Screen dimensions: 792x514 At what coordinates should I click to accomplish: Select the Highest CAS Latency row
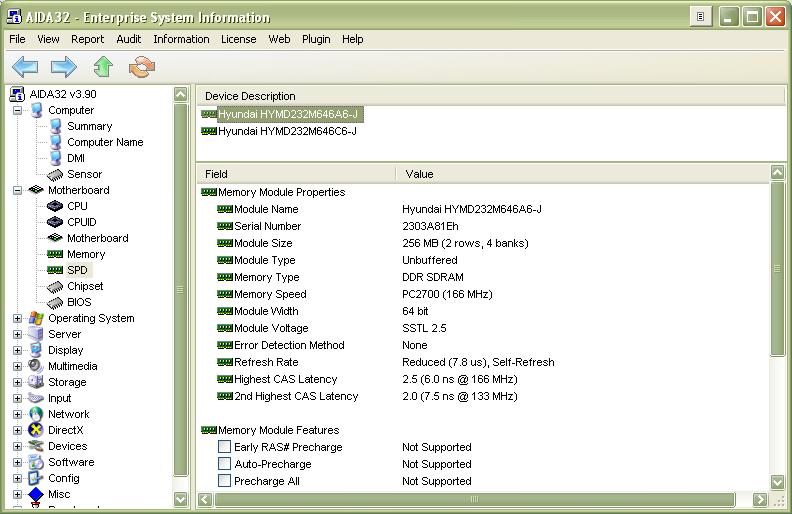click(x=482, y=379)
